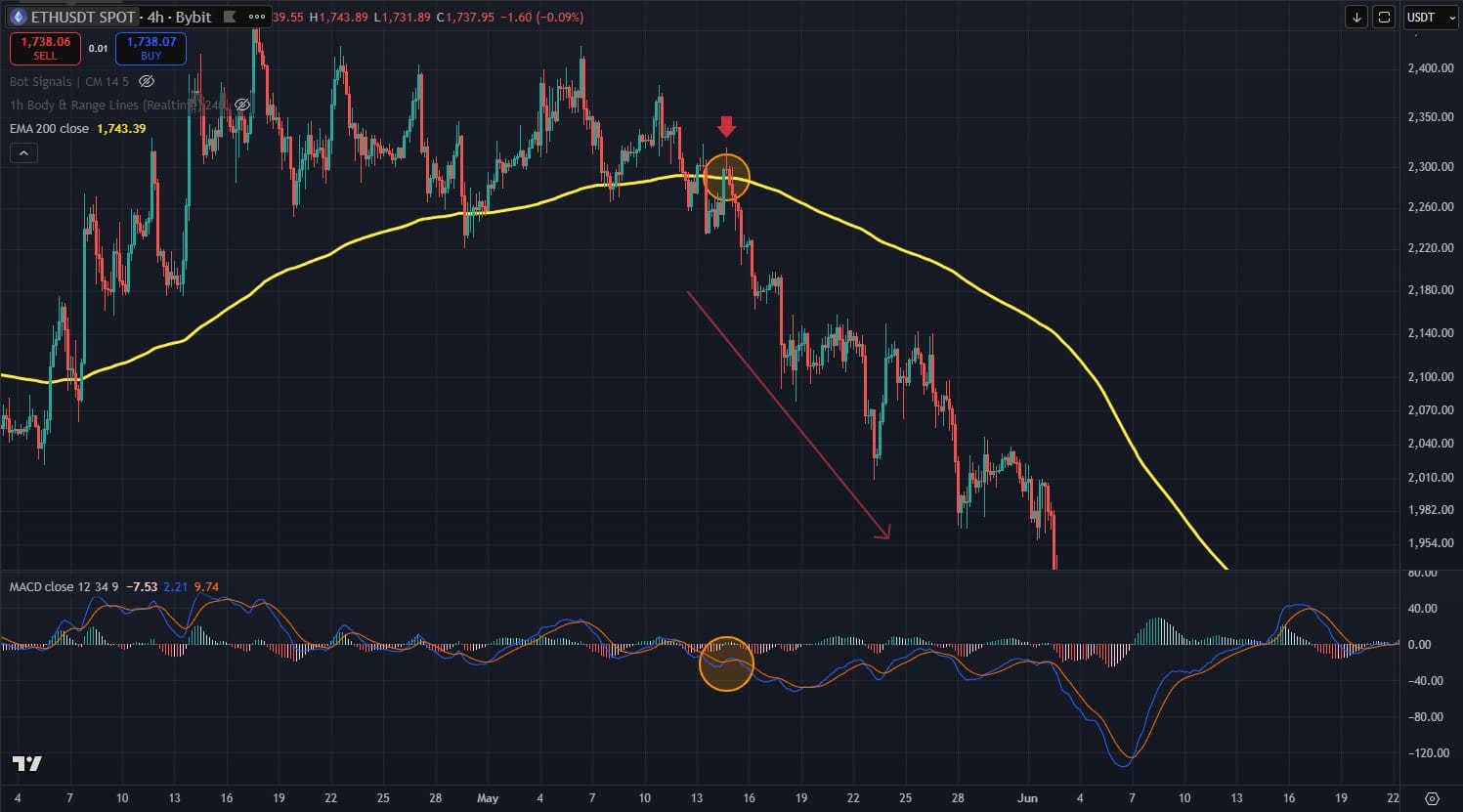1463x812 pixels.
Task: Click the blue BUY 1,738.07 button
Action: click(151, 48)
